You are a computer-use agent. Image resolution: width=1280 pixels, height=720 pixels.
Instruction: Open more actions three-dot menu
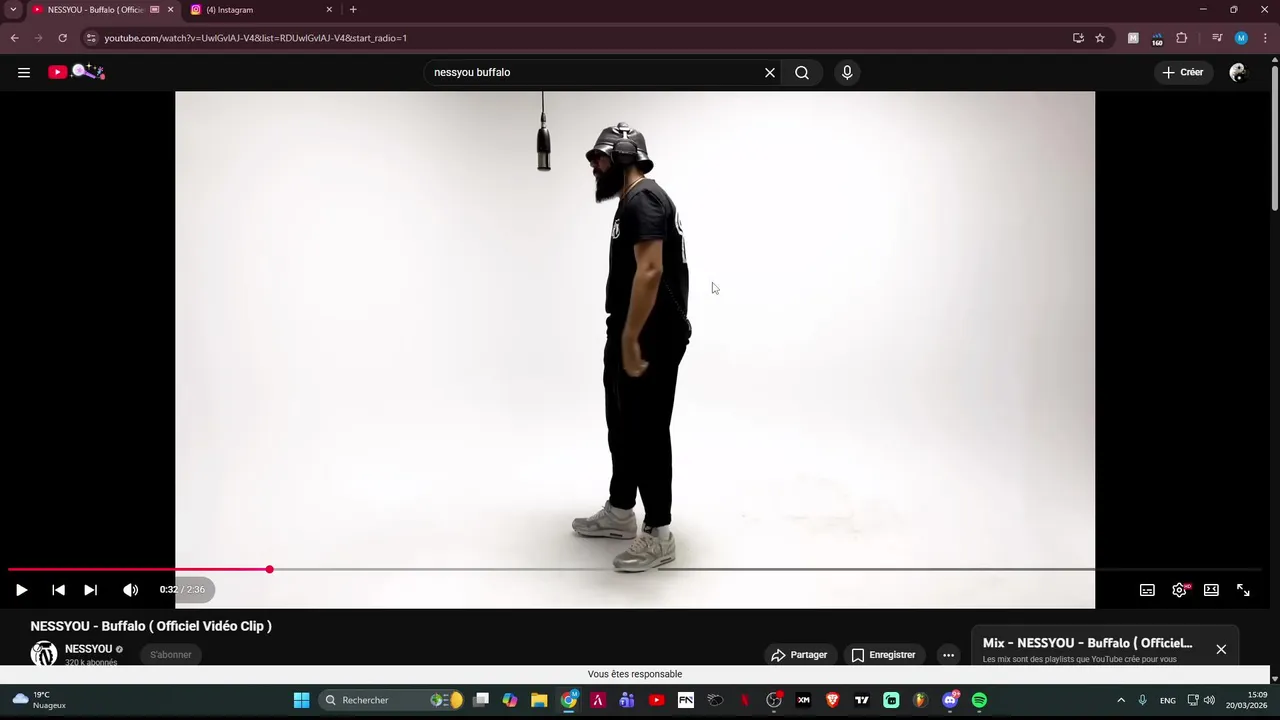coord(948,655)
